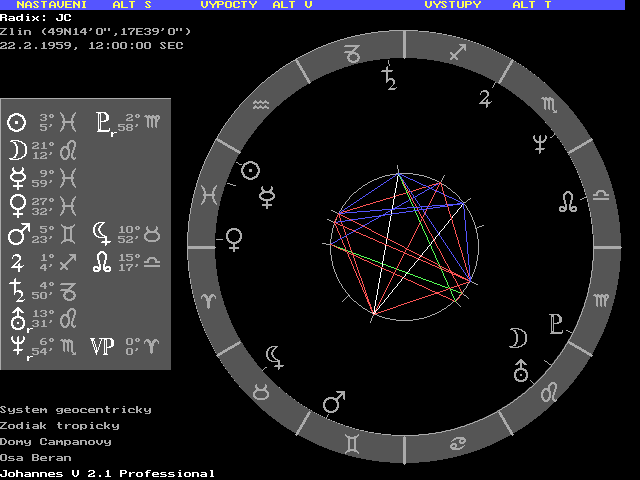Click the Aries sign on the zodiac ring

tap(209, 300)
